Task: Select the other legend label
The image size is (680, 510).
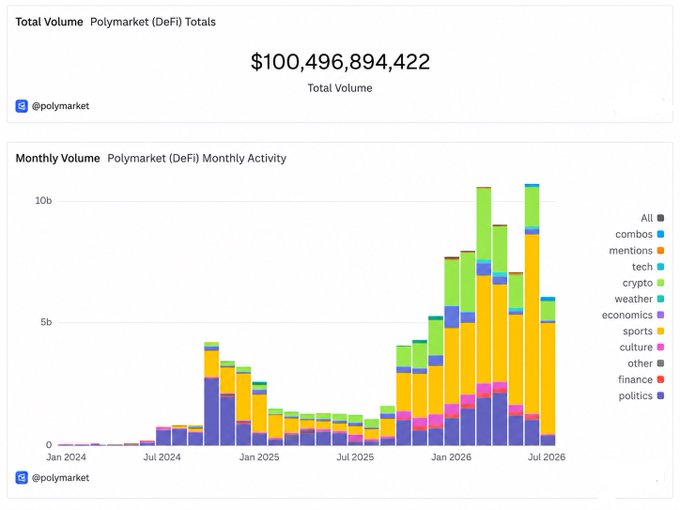Action: tap(640, 363)
